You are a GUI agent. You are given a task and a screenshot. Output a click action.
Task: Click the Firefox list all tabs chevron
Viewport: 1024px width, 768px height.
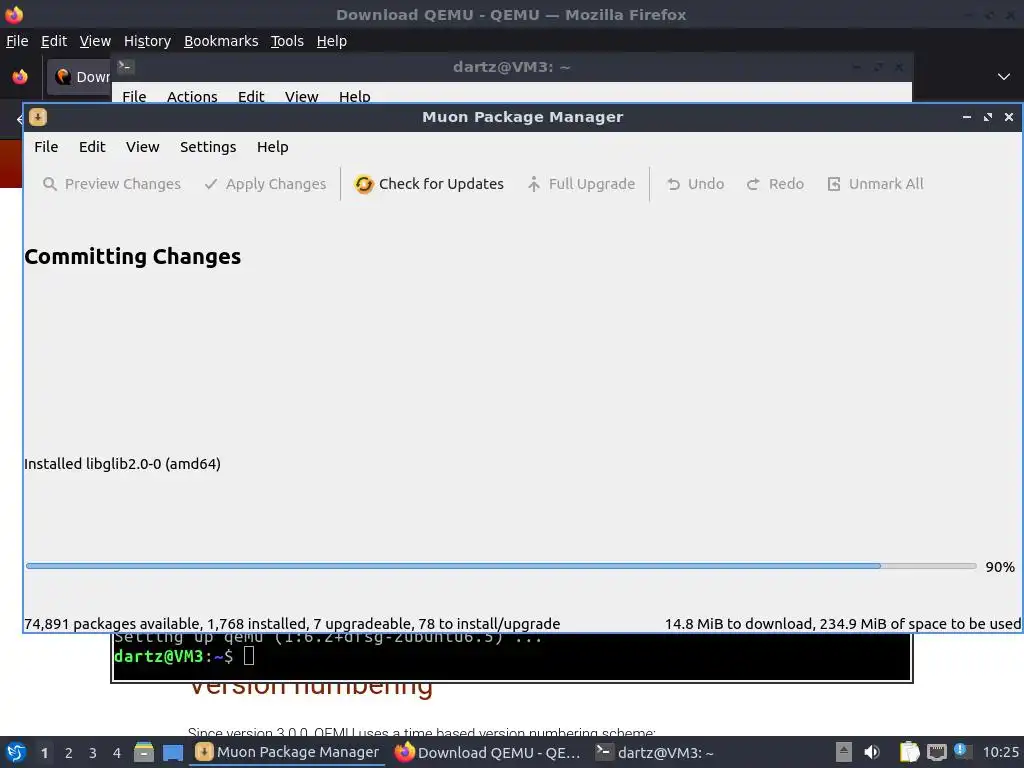point(1004,77)
